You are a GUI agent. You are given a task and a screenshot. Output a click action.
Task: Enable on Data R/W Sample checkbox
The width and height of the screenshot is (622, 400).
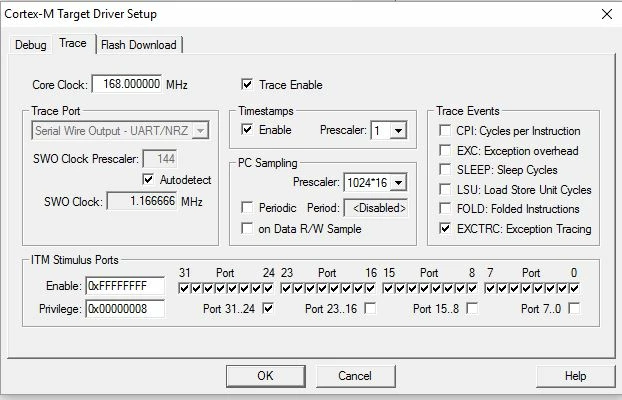coord(247,228)
